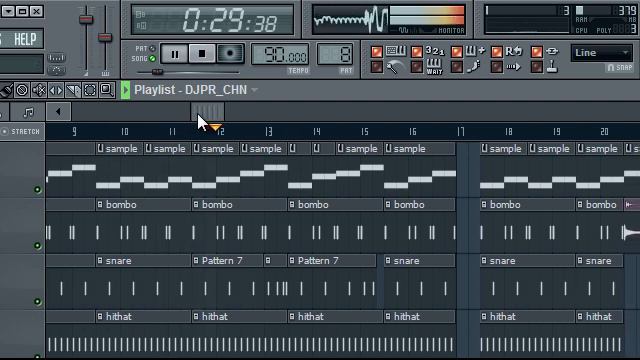Pause playback with the pause button
This screenshot has height=360, width=640.
[x=175, y=54]
